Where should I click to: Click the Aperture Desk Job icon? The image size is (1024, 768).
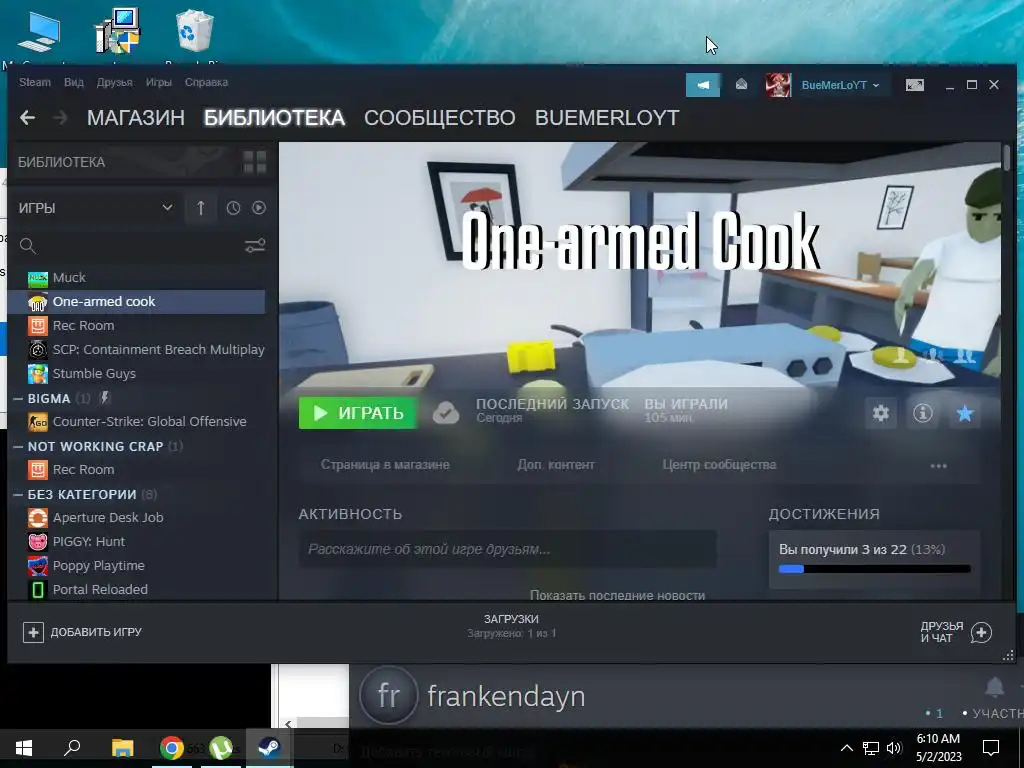38,518
